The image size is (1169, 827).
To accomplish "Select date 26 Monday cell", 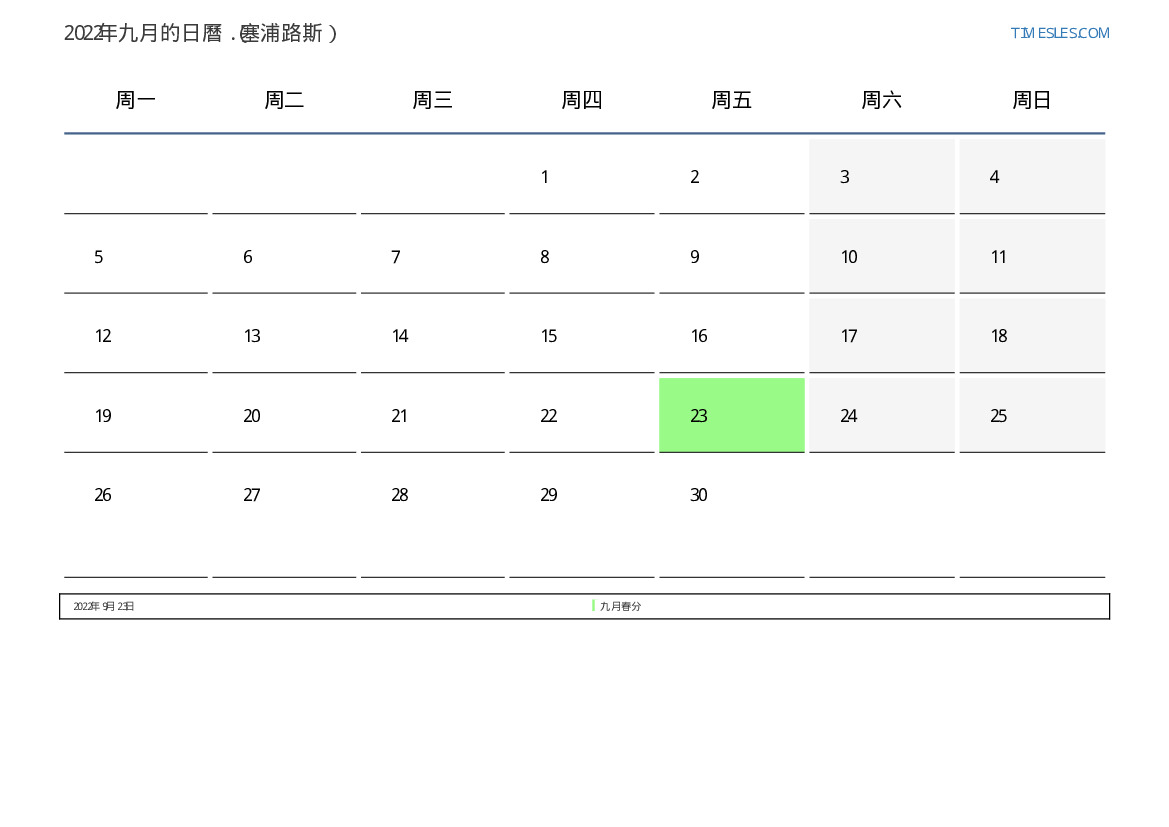I will [x=136, y=495].
